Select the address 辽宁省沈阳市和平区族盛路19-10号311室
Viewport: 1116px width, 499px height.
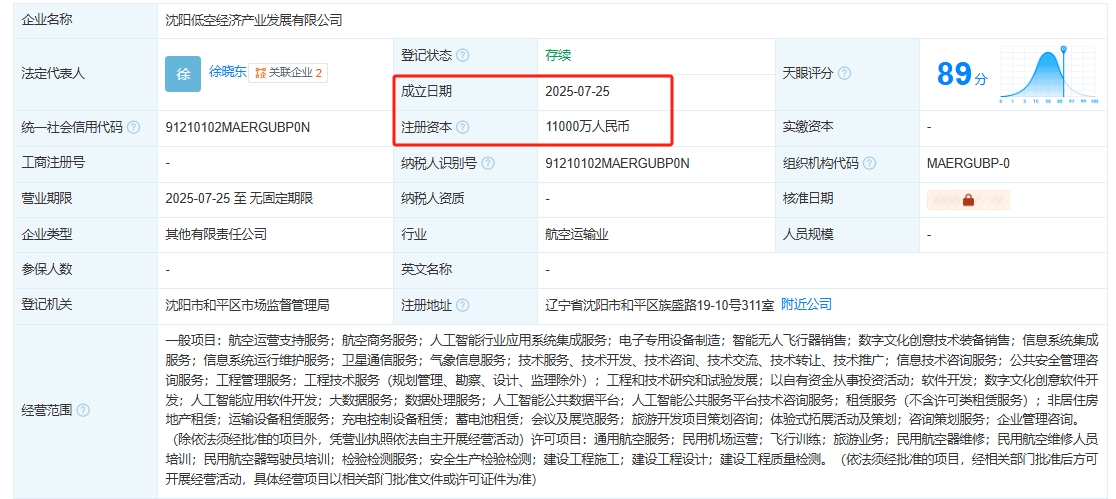coord(659,305)
